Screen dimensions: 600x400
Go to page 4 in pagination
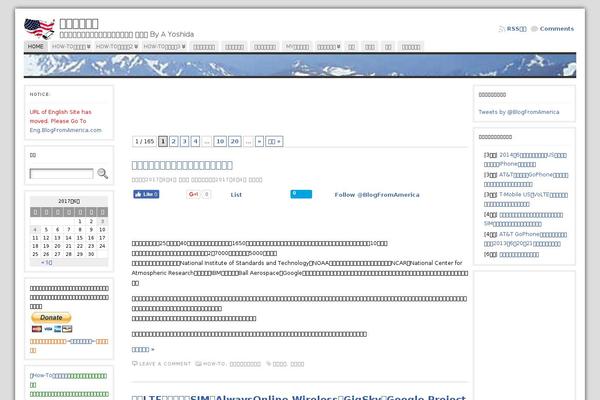[195, 141]
